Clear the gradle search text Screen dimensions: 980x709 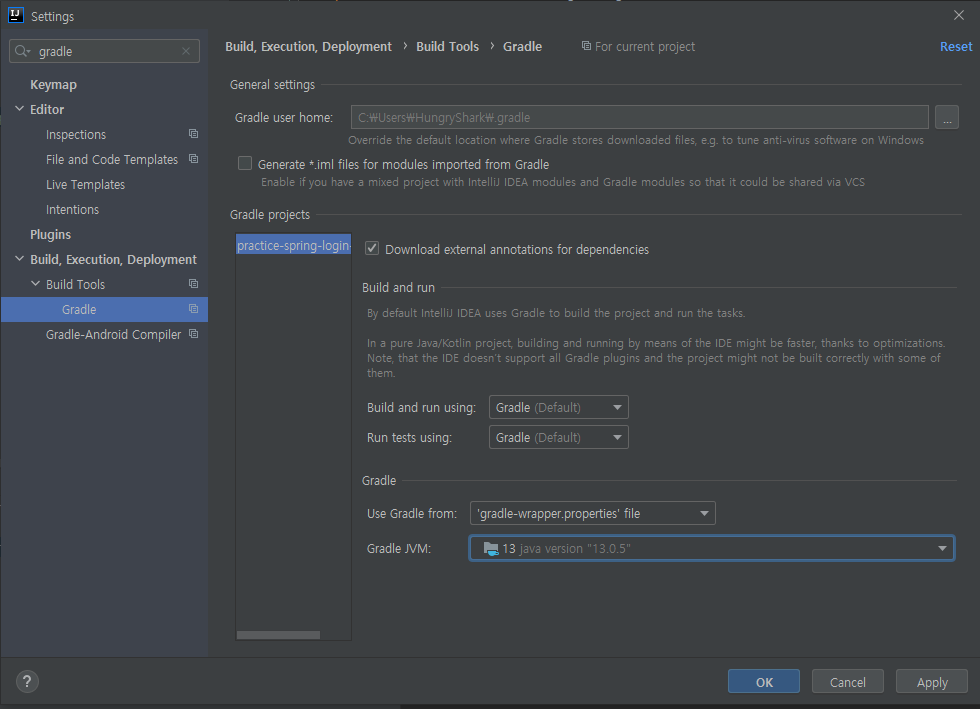click(x=186, y=51)
